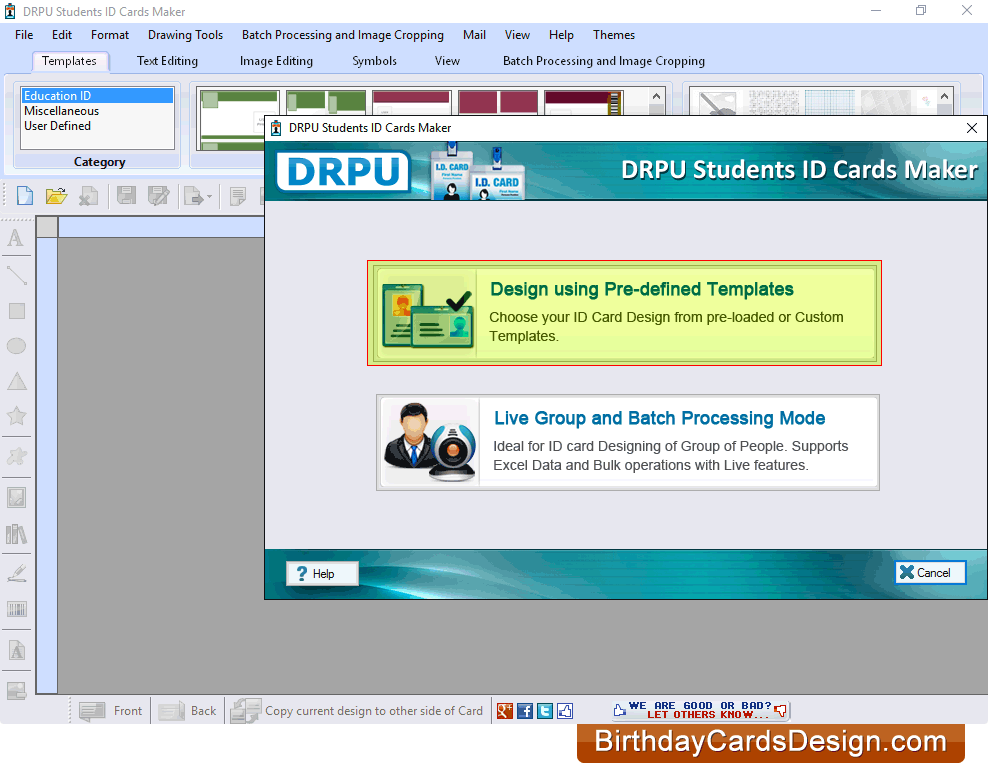The image size is (988, 763).
Task: Click the Cancel button
Action: pos(929,572)
